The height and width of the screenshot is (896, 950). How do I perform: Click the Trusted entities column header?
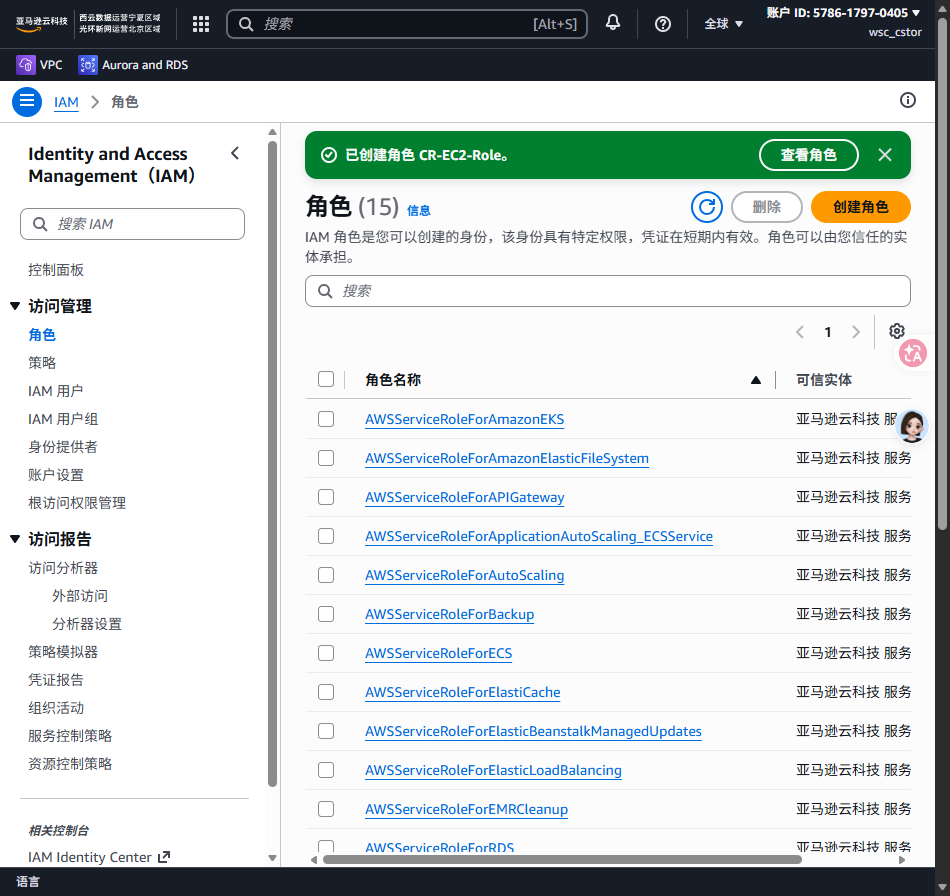[823, 380]
